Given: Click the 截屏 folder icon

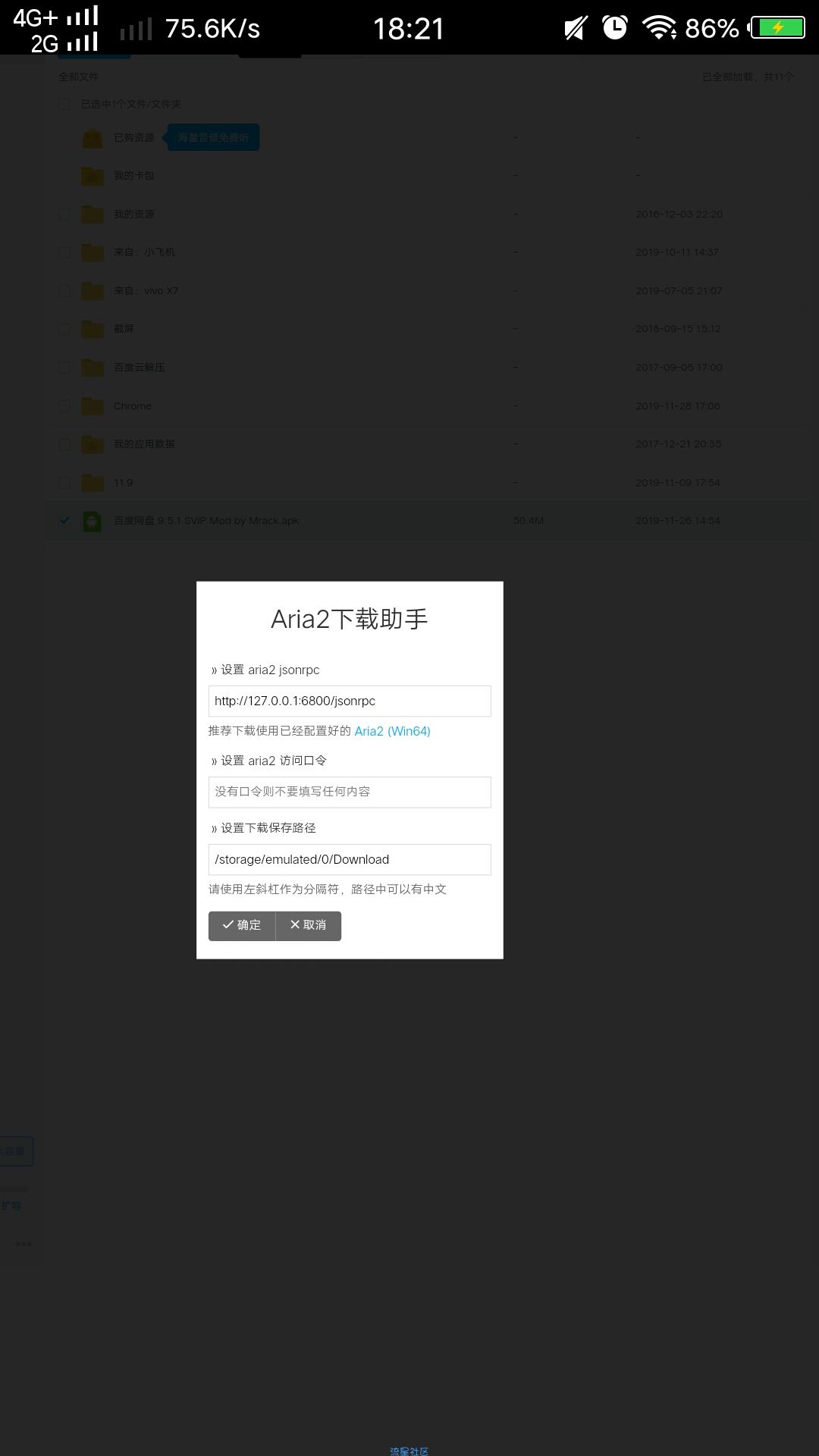Looking at the screenshot, I should click(93, 328).
